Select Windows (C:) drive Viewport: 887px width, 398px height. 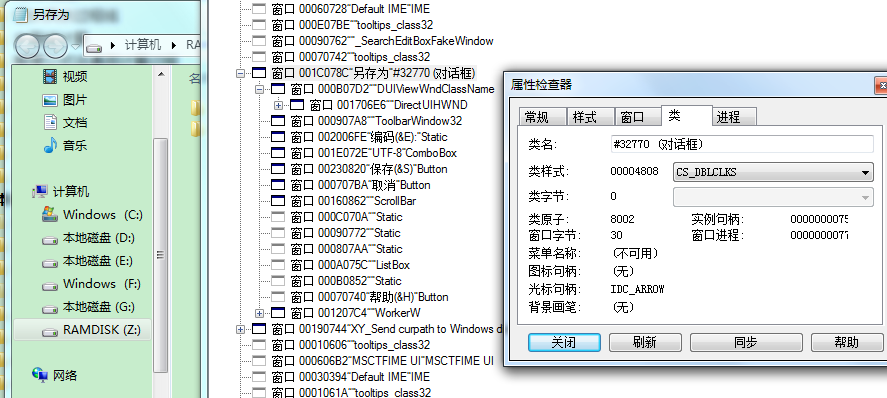[92, 215]
